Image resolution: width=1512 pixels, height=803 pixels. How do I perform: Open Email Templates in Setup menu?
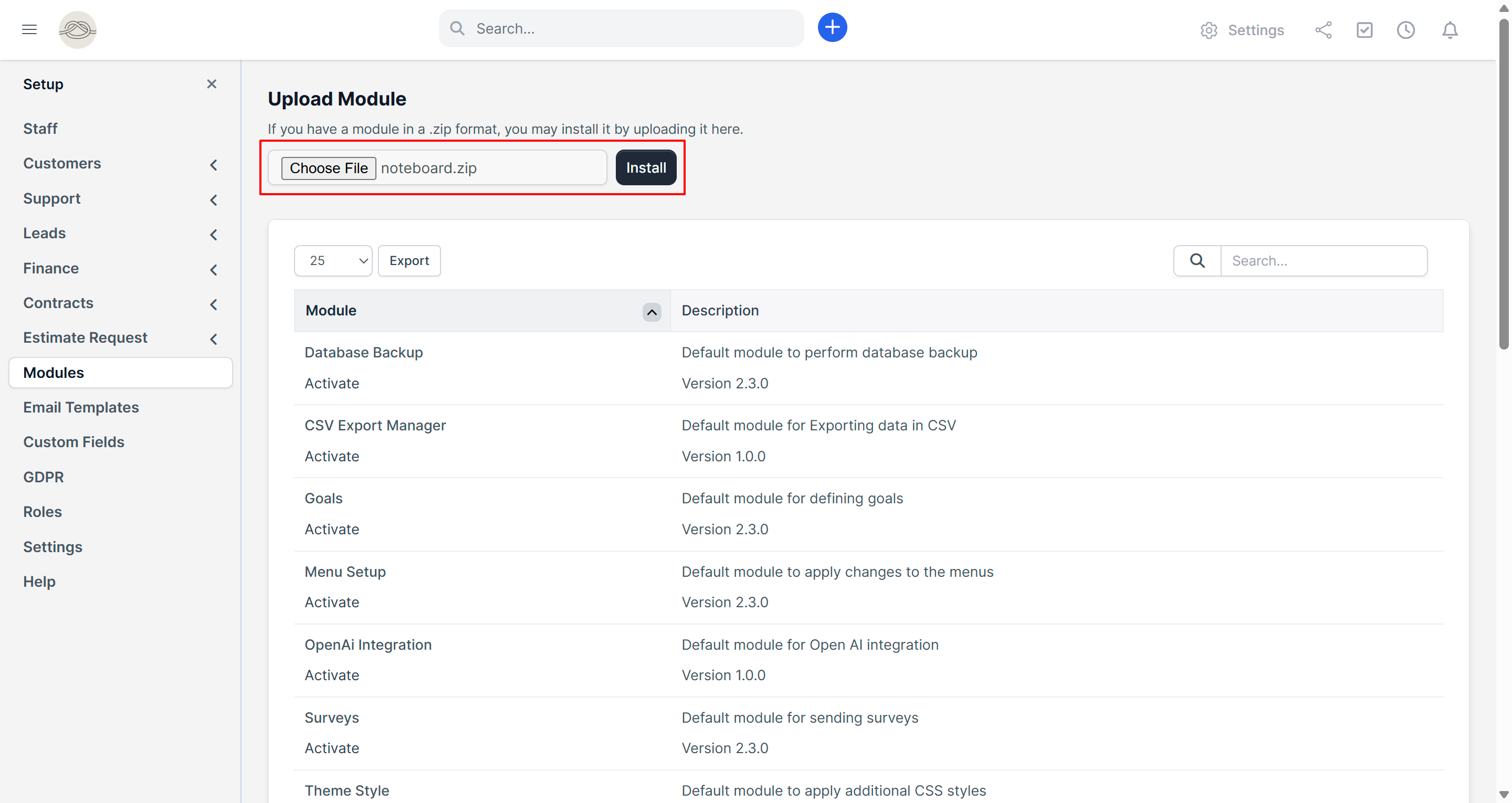81,407
